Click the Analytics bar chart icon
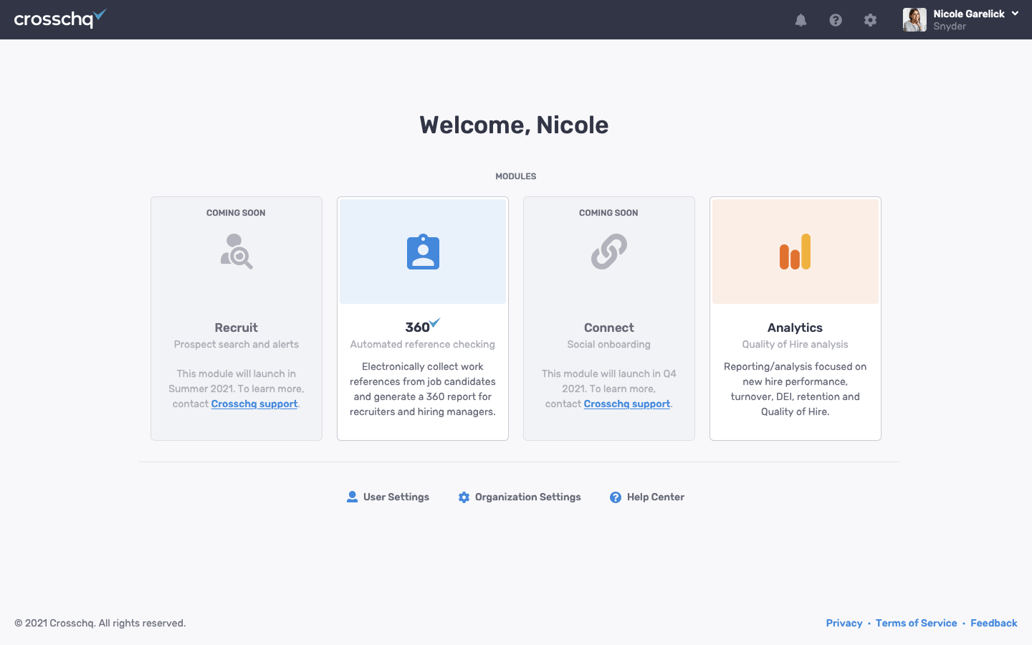Image resolution: width=1032 pixels, height=645 pixels. pyautogui.click(x=795, y=252)
